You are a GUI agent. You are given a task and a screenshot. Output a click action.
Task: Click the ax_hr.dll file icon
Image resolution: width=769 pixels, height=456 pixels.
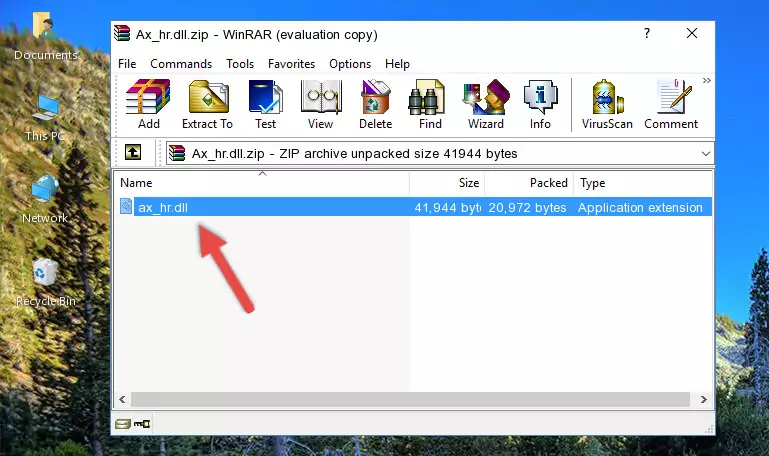point(126,206)
